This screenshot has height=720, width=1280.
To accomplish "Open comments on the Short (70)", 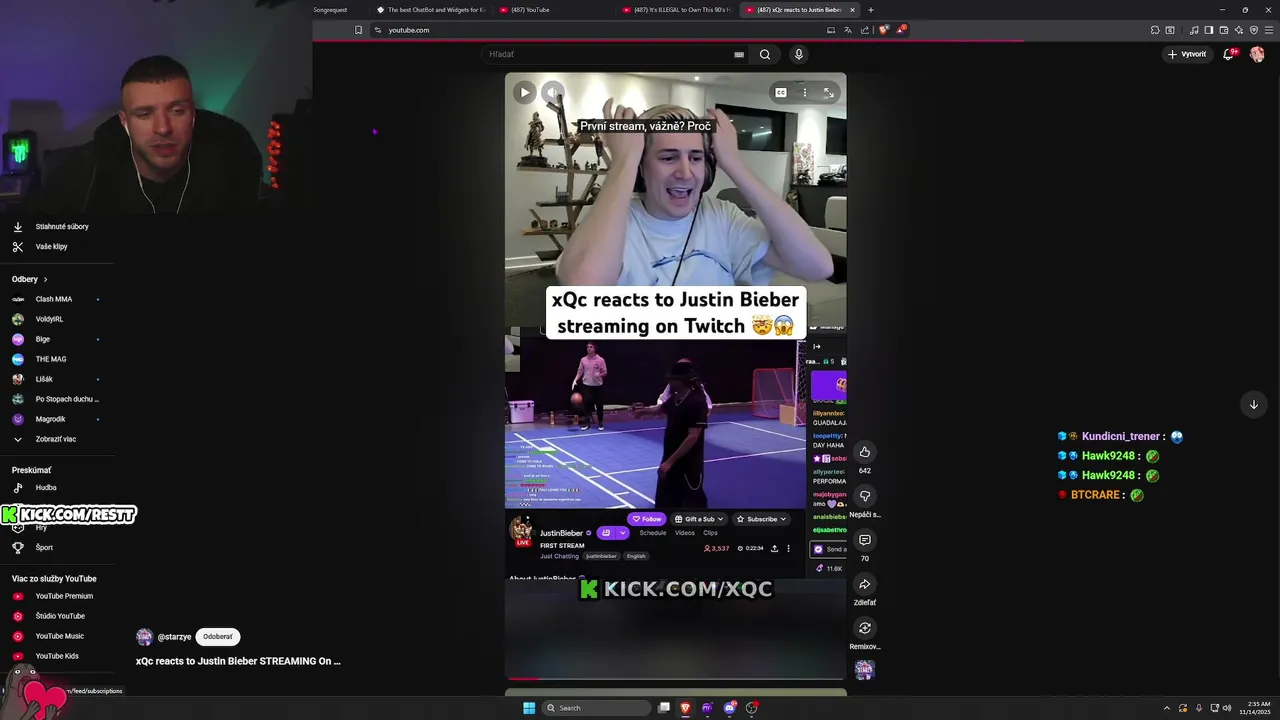I will [865, 540].
